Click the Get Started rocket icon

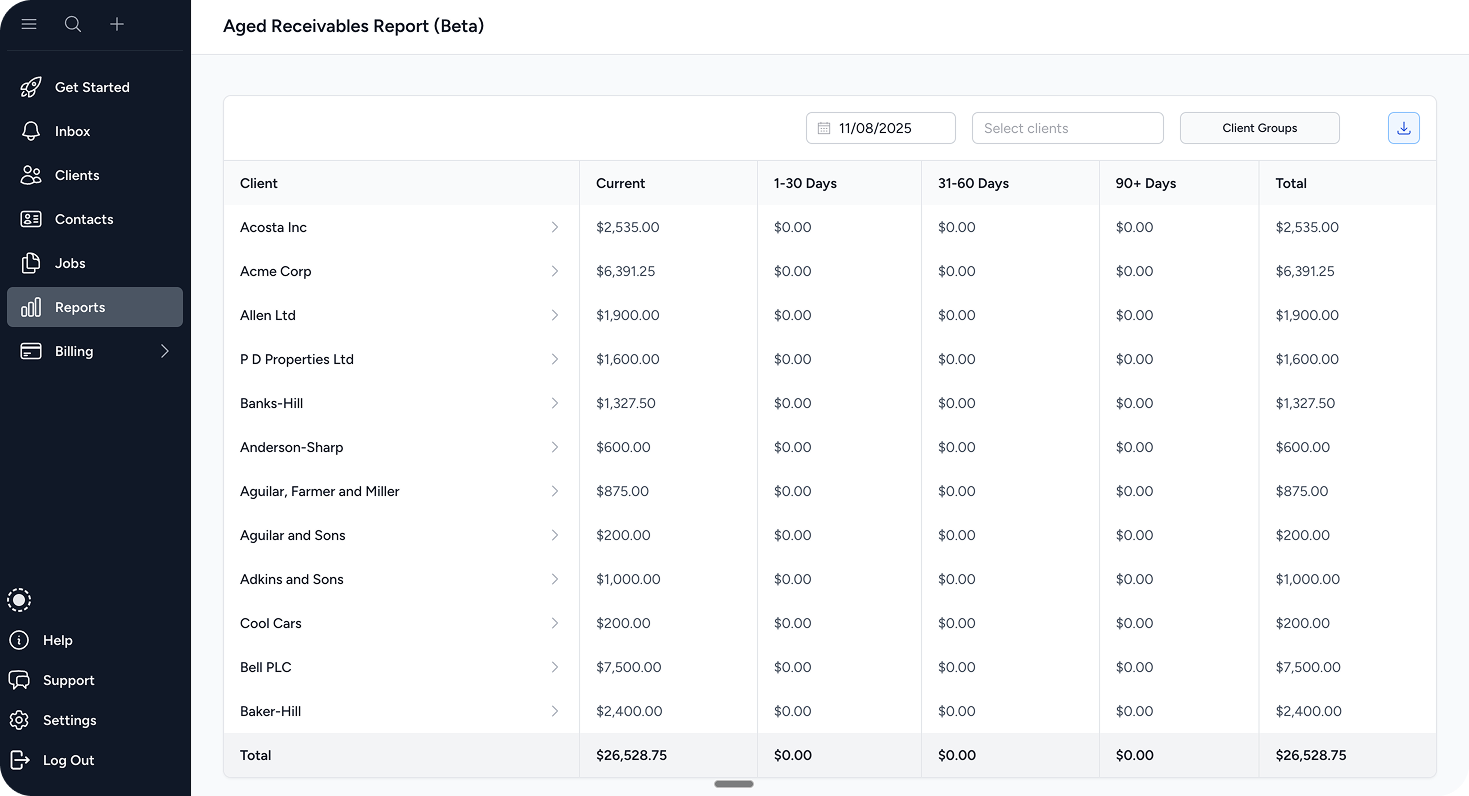31,87
